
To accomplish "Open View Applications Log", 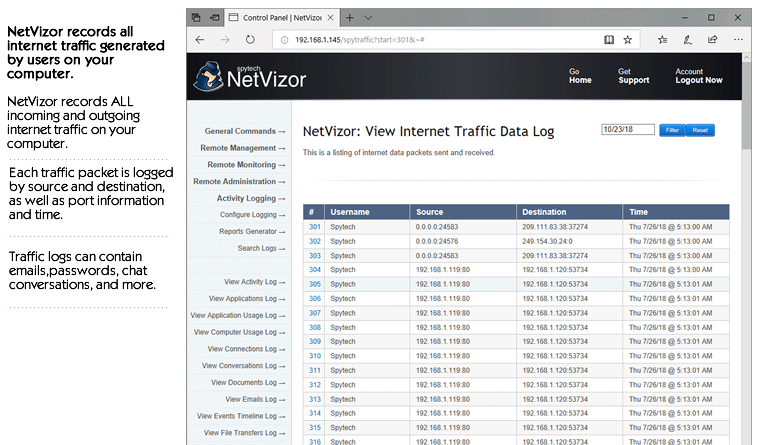I will coord(247,299).
